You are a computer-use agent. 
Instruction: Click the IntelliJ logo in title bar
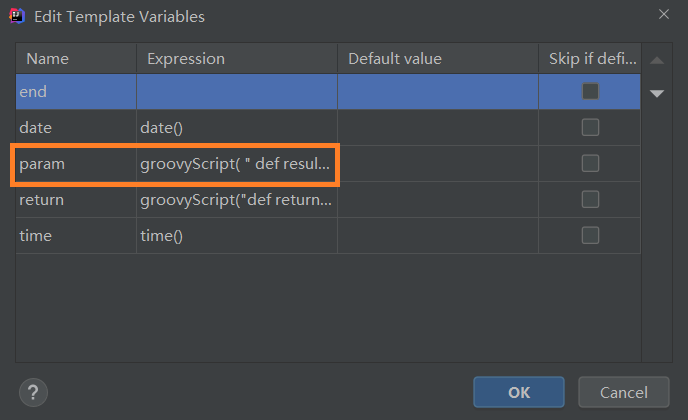pyautogui.click(x=17, y=16)
